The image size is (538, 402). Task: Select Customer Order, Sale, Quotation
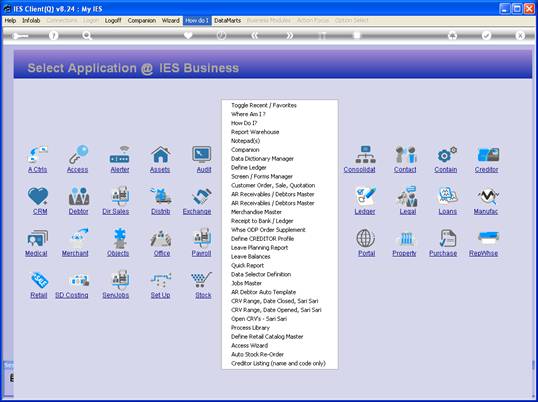pos(273,186)
